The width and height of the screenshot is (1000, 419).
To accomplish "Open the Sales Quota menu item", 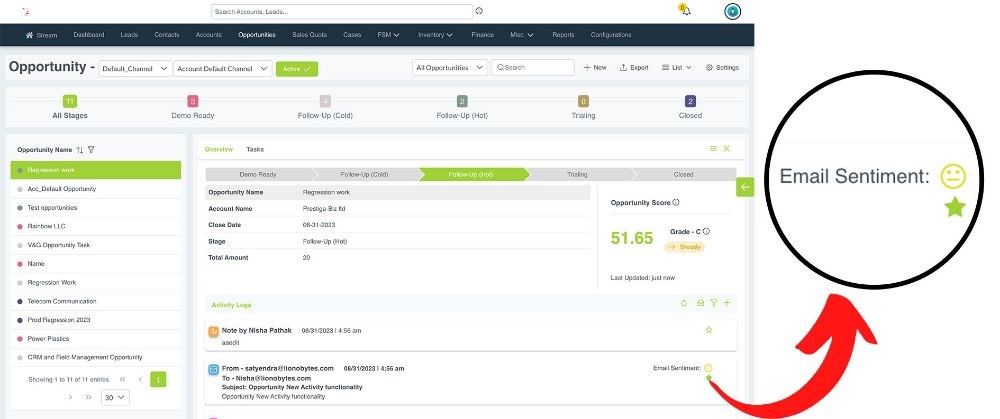I will tap(309, 35).
